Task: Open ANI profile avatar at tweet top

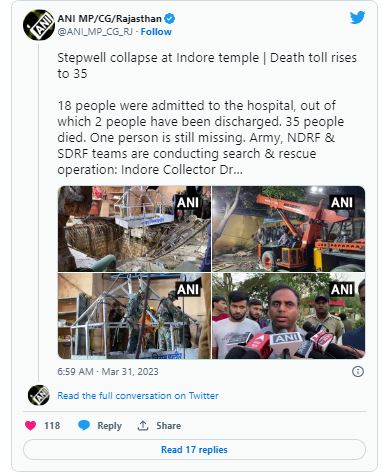Action: [39, 25]
